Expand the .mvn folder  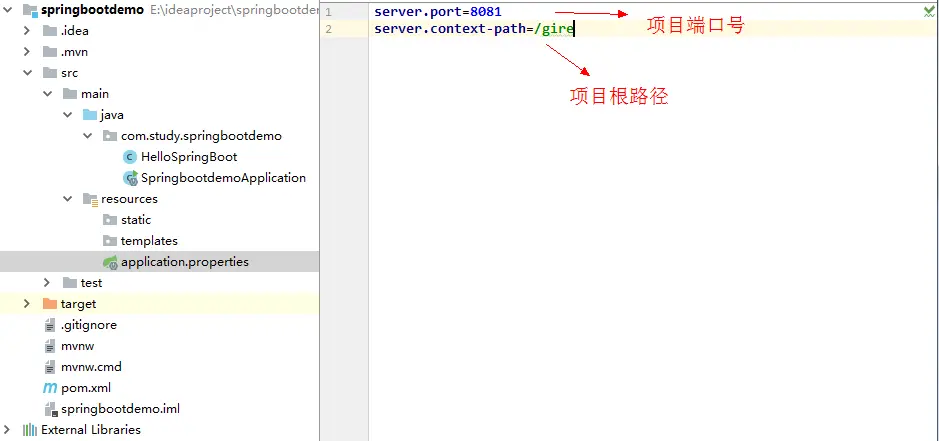pos(26,52)
